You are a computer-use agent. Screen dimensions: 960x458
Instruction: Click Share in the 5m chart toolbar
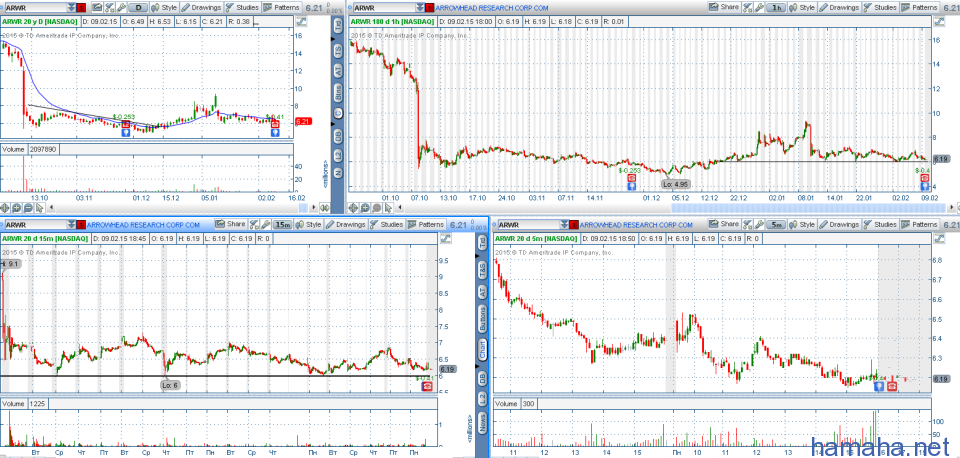[724, 225]
